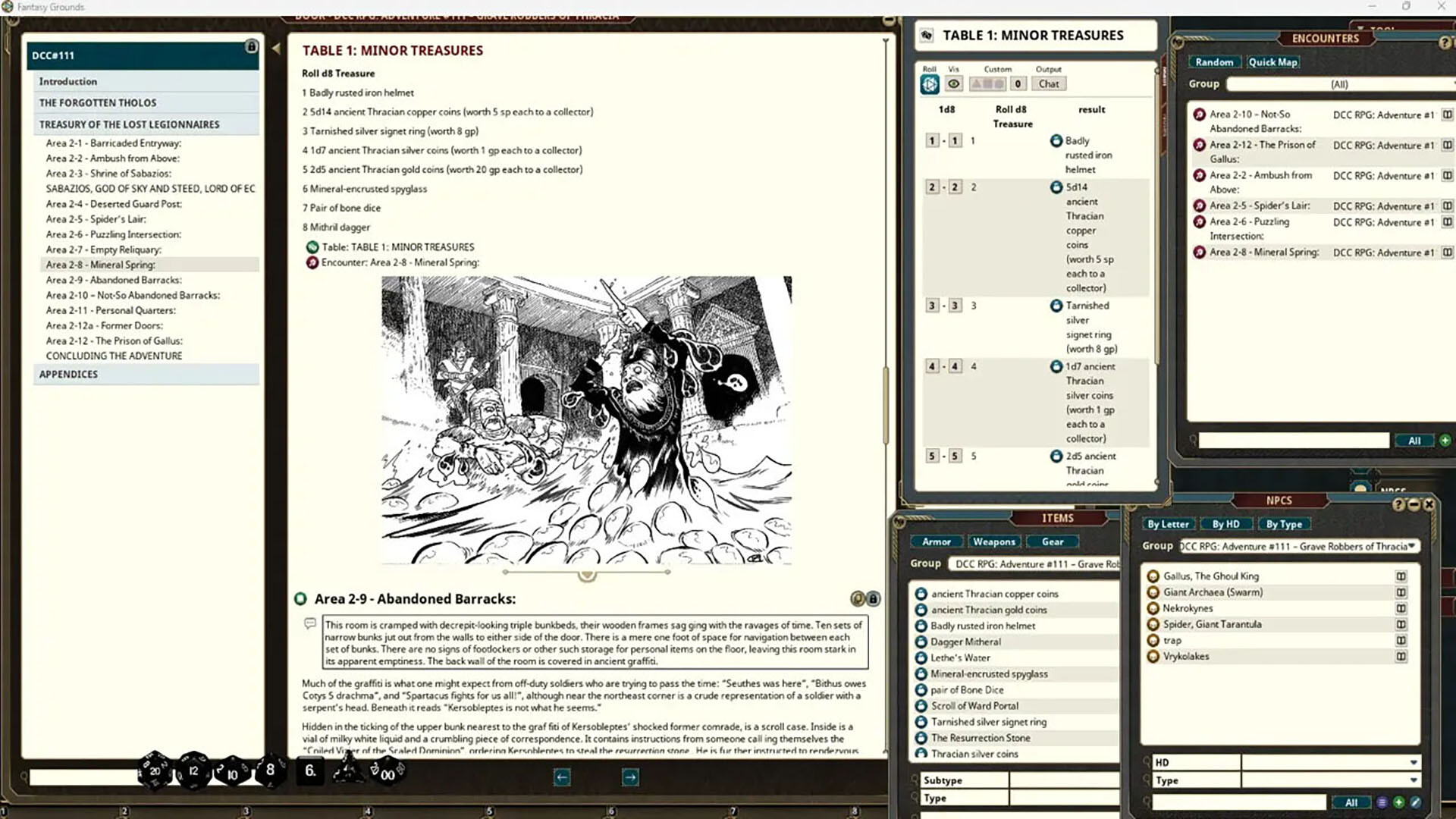
Task: Open the HD filter dropdown in the NPCs window
Action: tap(1330, 762)
